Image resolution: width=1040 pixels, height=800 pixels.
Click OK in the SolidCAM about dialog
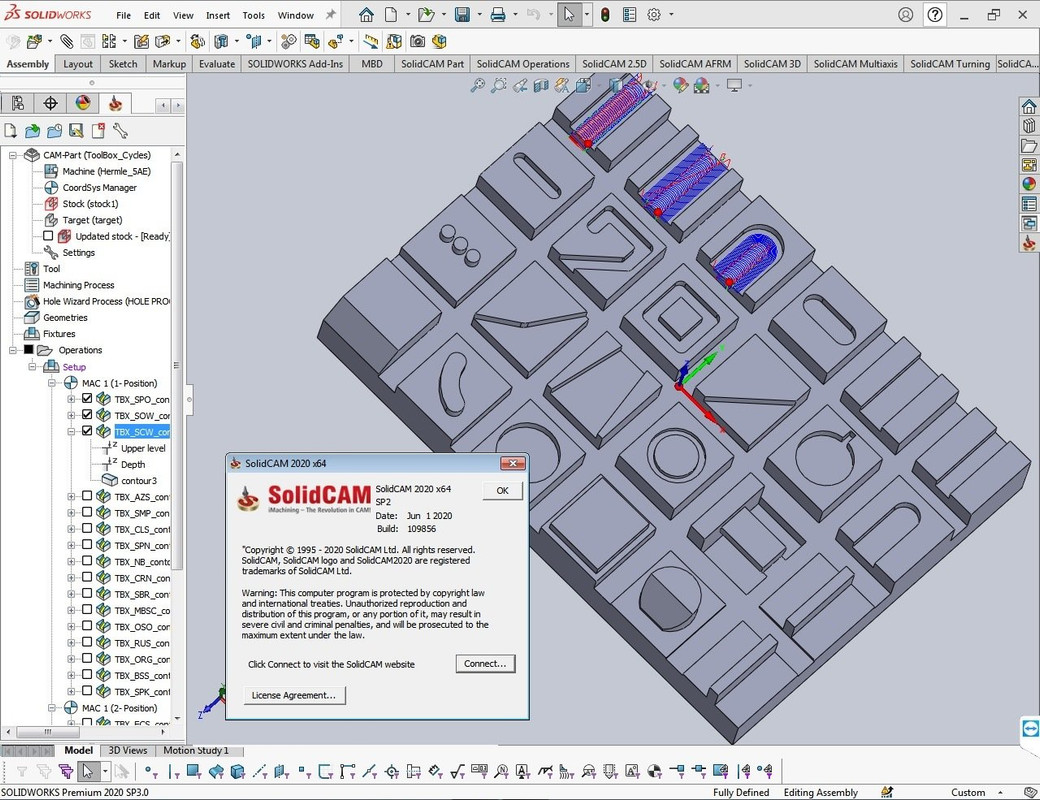pyautogui.click(x=503, y=491)
